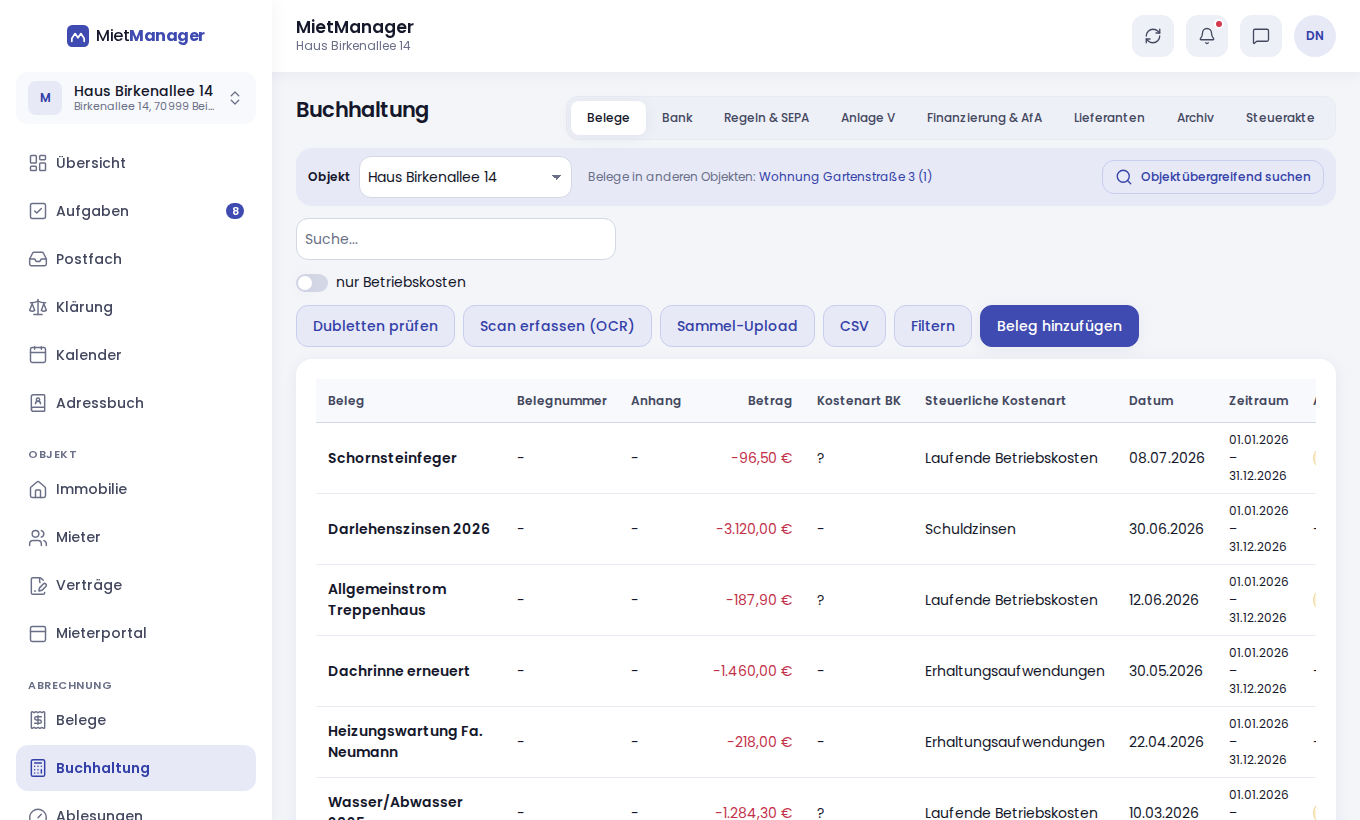1360x820 pixels.
Task: Start Scan erfassen (OCR)
Action: [x=557, y=326]
